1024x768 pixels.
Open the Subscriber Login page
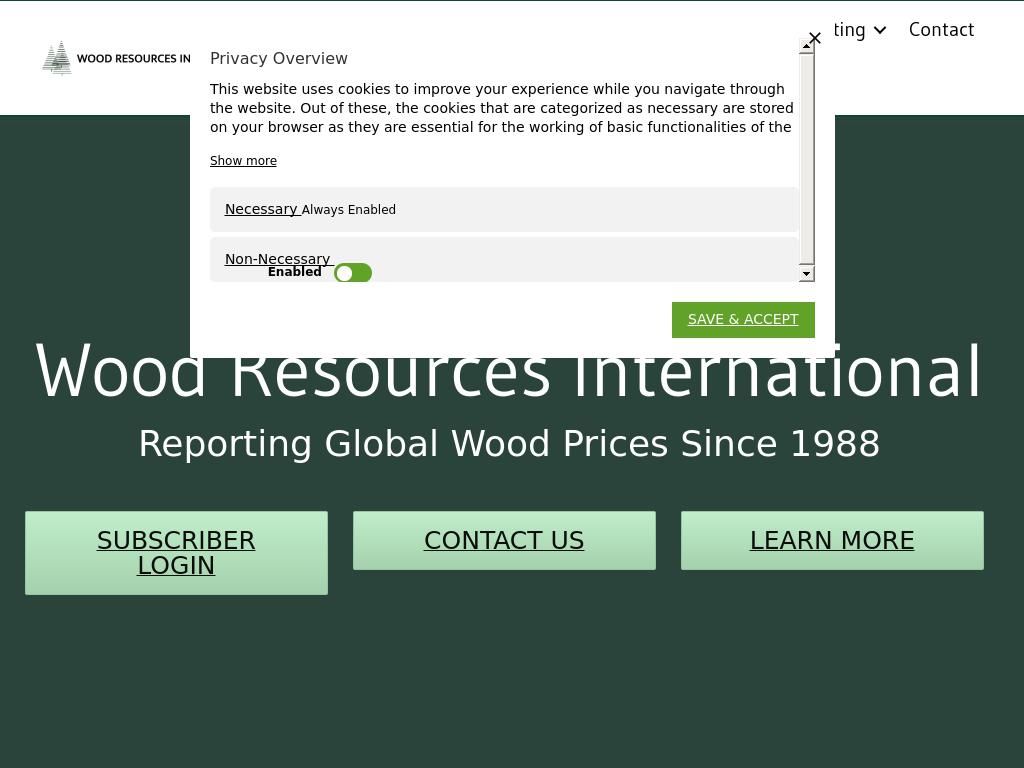pos(176,552)
